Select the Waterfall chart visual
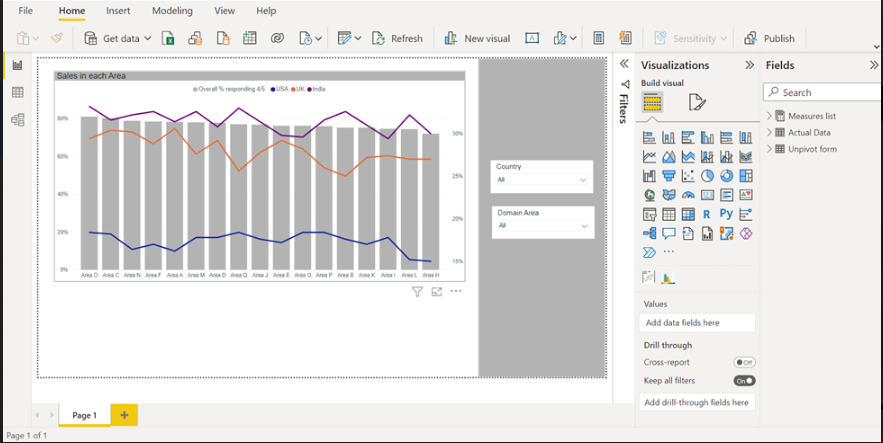The image size is (883, 443). [x=649, y=176]
